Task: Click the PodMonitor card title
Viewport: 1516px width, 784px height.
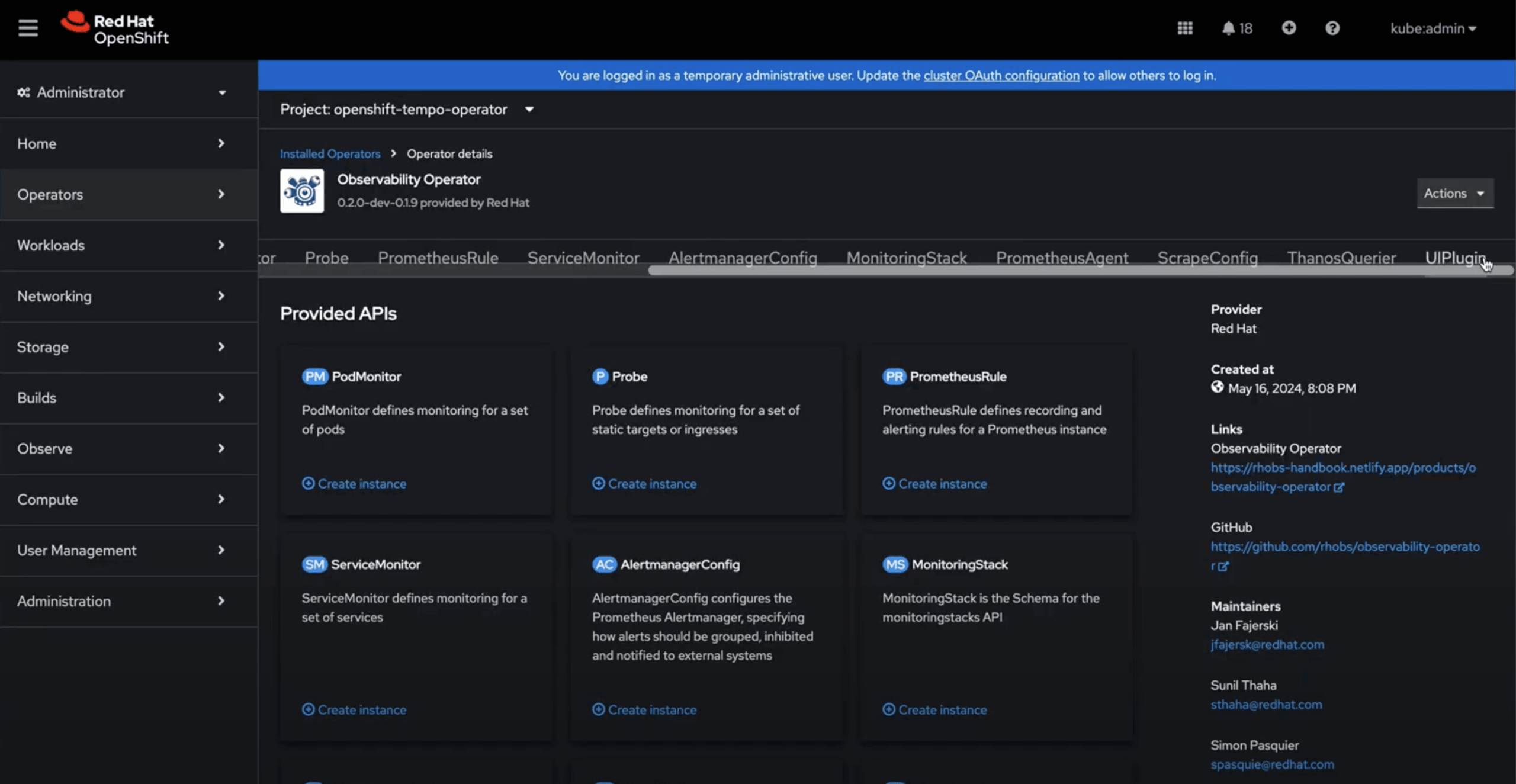Action: pyautogui.click(x=366, y=377)
